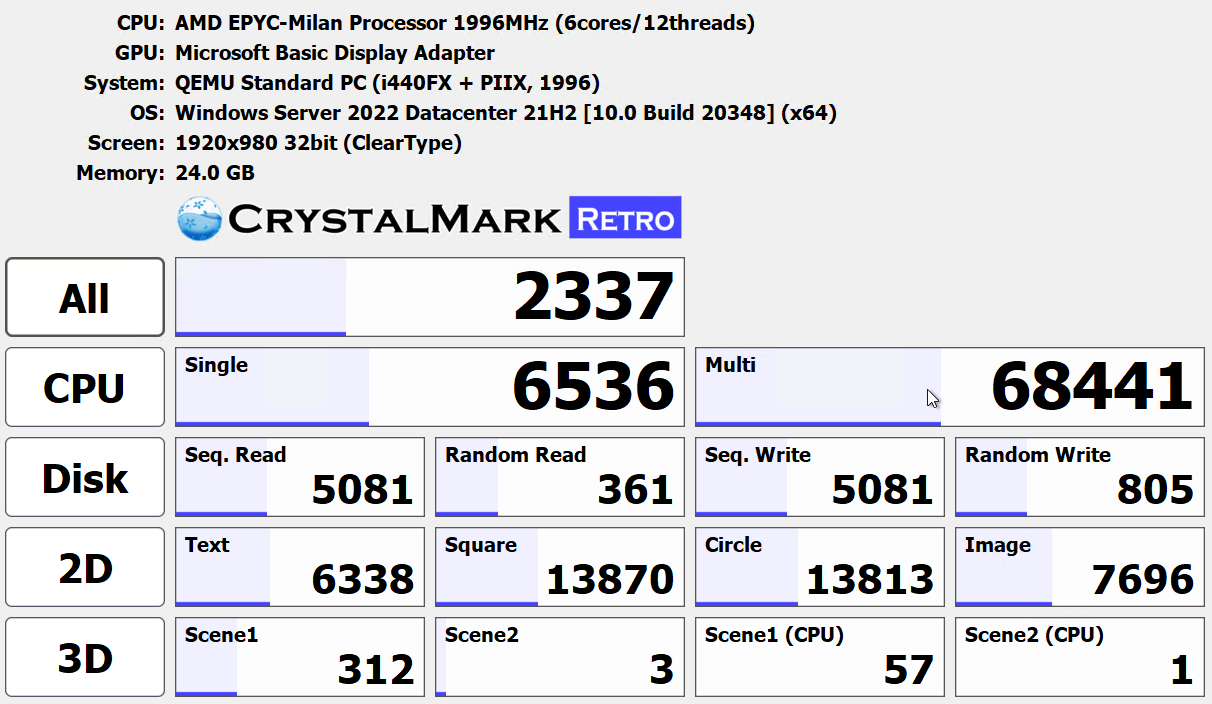
Task: Click the 24.0 GB memory value
Action: point(215,173)
